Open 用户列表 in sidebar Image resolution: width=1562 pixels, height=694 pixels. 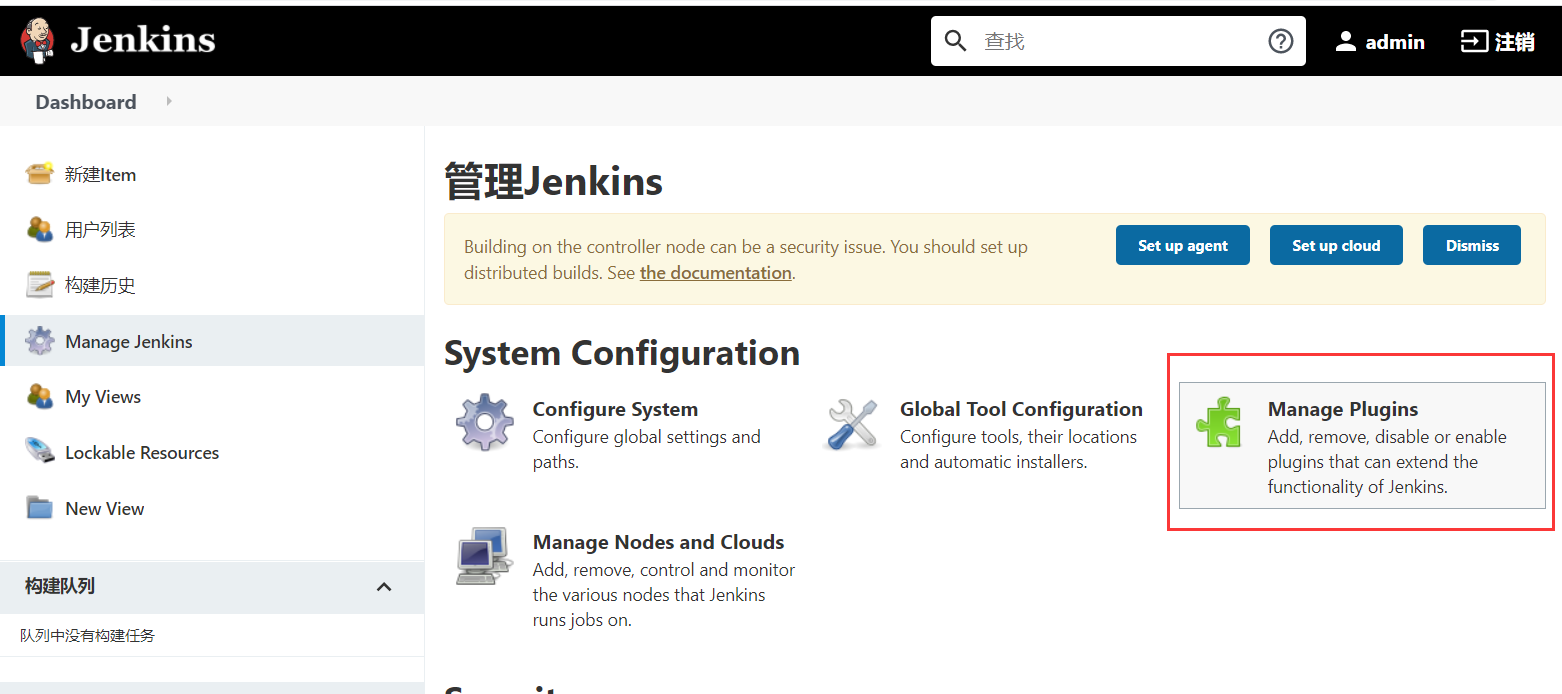point(100,230)
